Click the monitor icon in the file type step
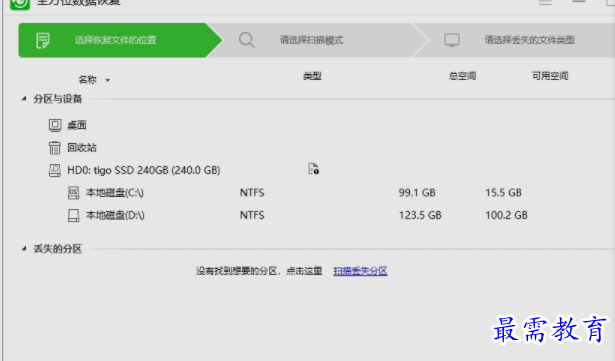Screen dimensions: 615x361 click(452, 40)
